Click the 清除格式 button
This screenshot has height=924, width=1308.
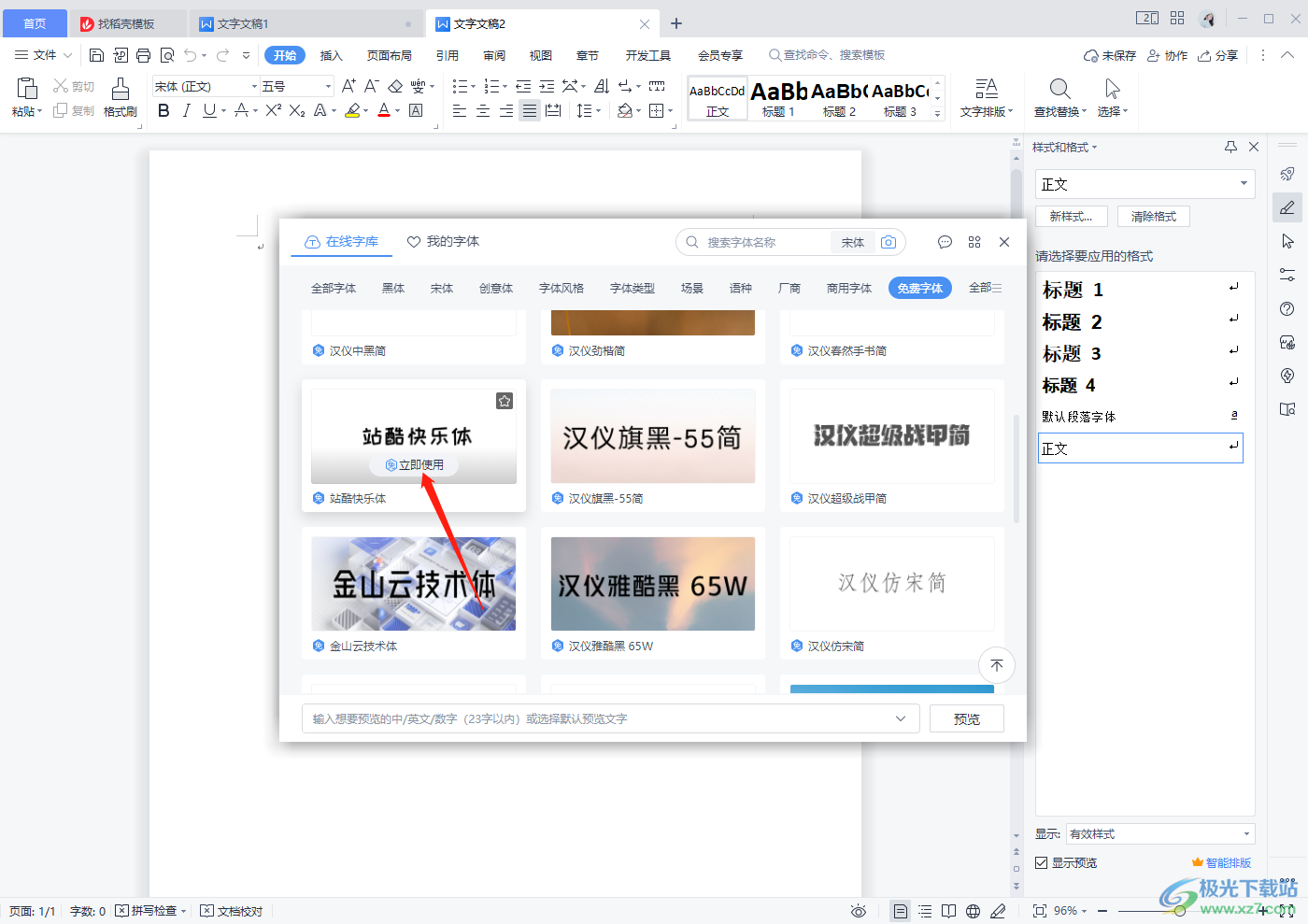[x=1154, y=216]
